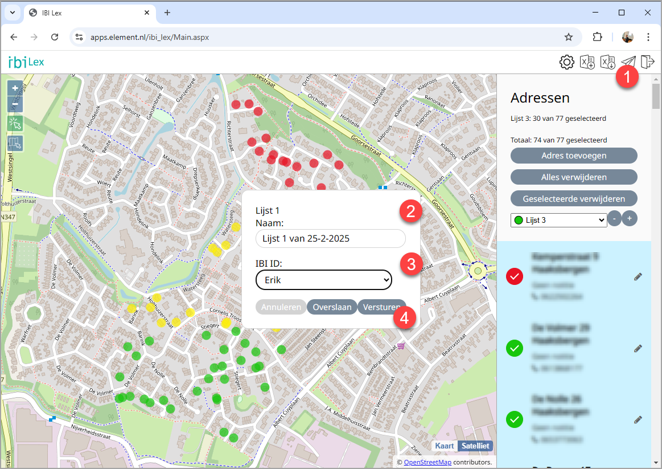Edit the second address with pencil icon
The height and width of the screenshot is (469, 662).
pyautogui.click(x=638, y=348)
